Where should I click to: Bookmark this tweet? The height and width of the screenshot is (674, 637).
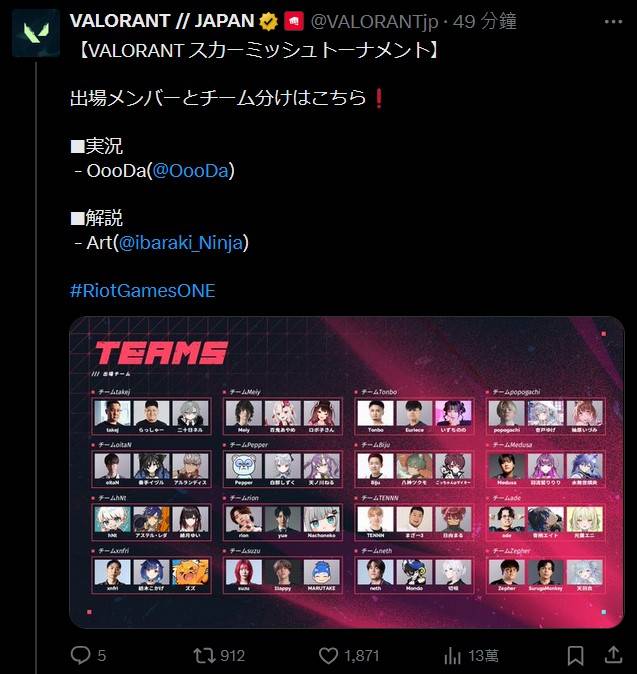click(576, 656)
